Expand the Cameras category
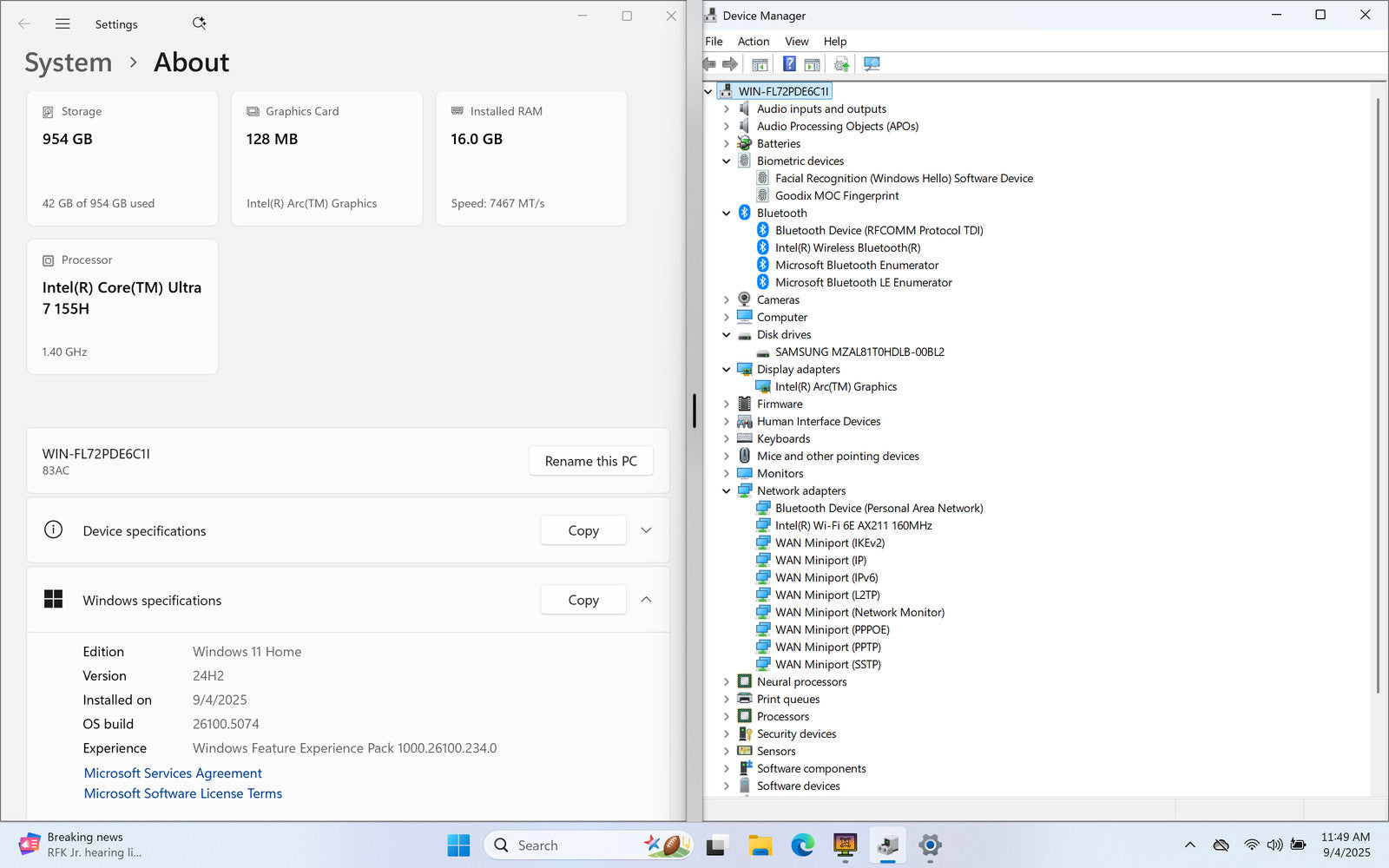 click(727, 299)
